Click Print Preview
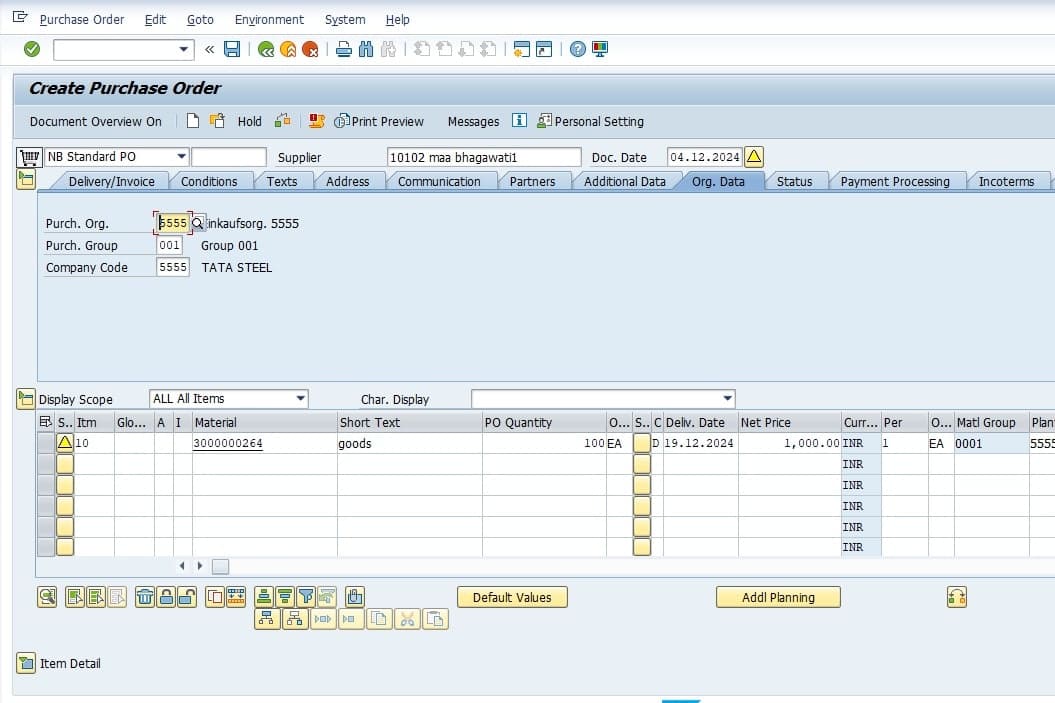 point(380,122)
